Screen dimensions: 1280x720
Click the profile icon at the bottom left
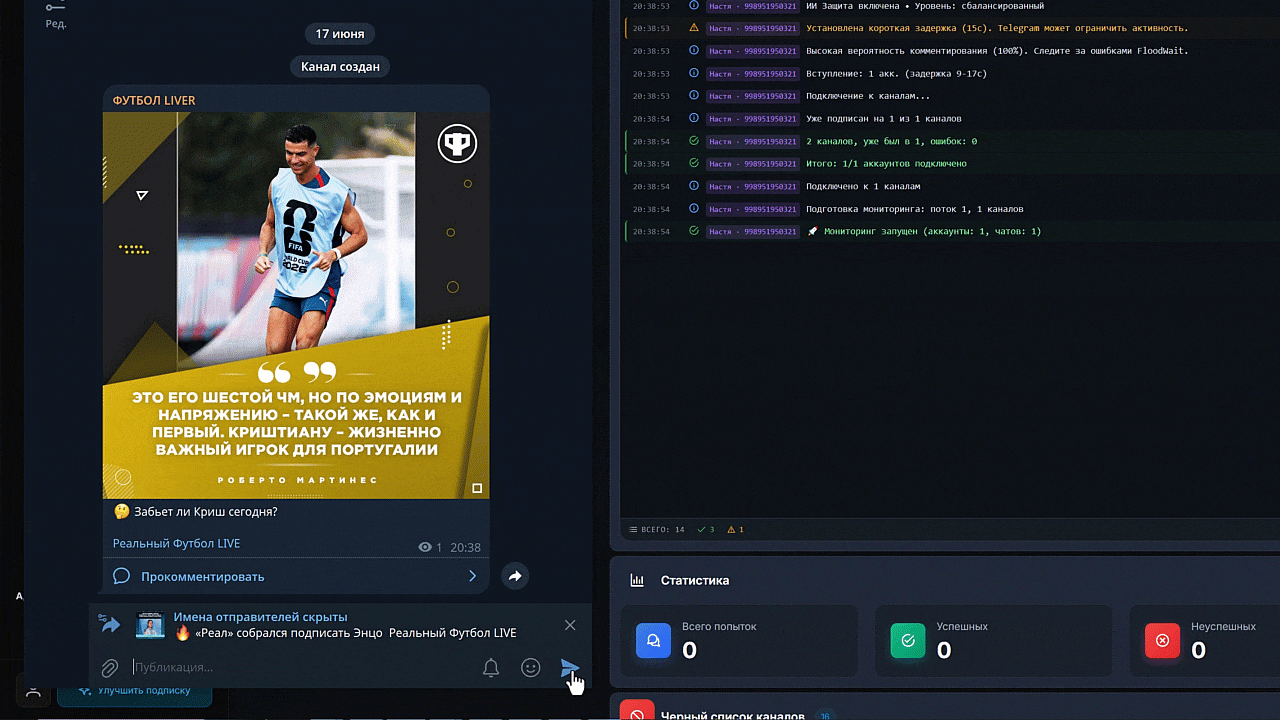pos(33,691)
